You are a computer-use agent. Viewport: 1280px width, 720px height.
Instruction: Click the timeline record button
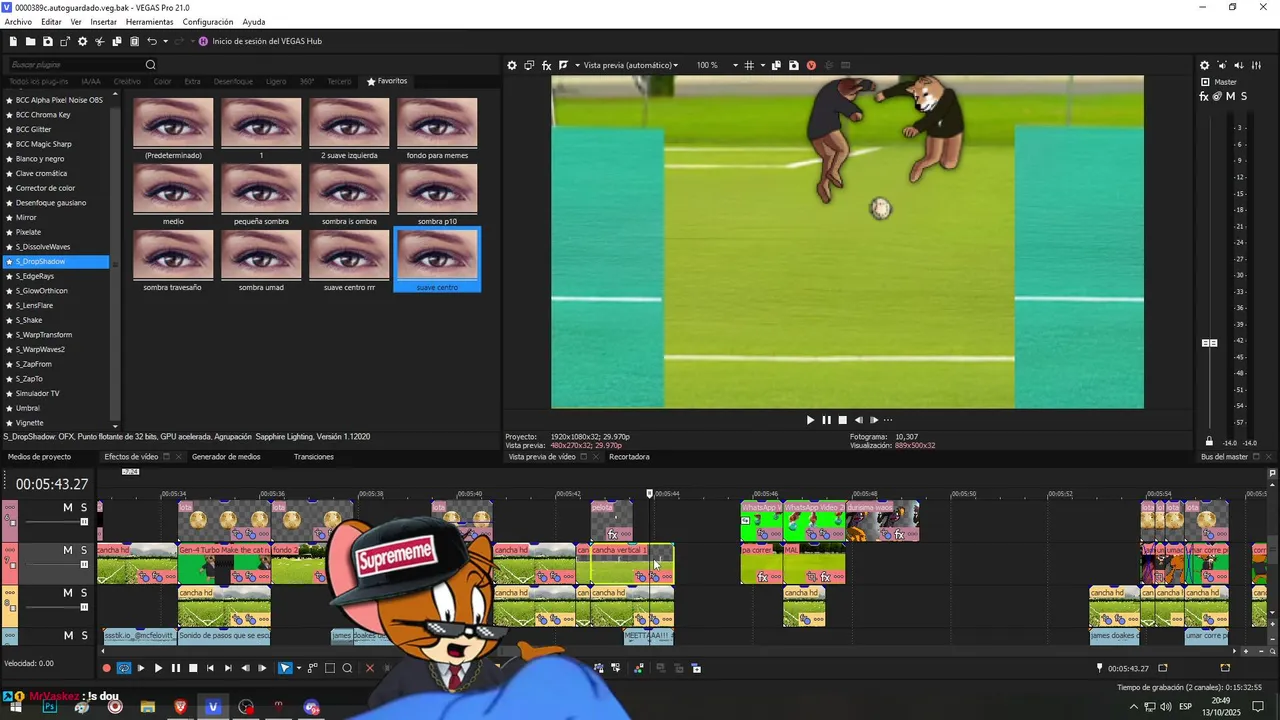point(106,668)
